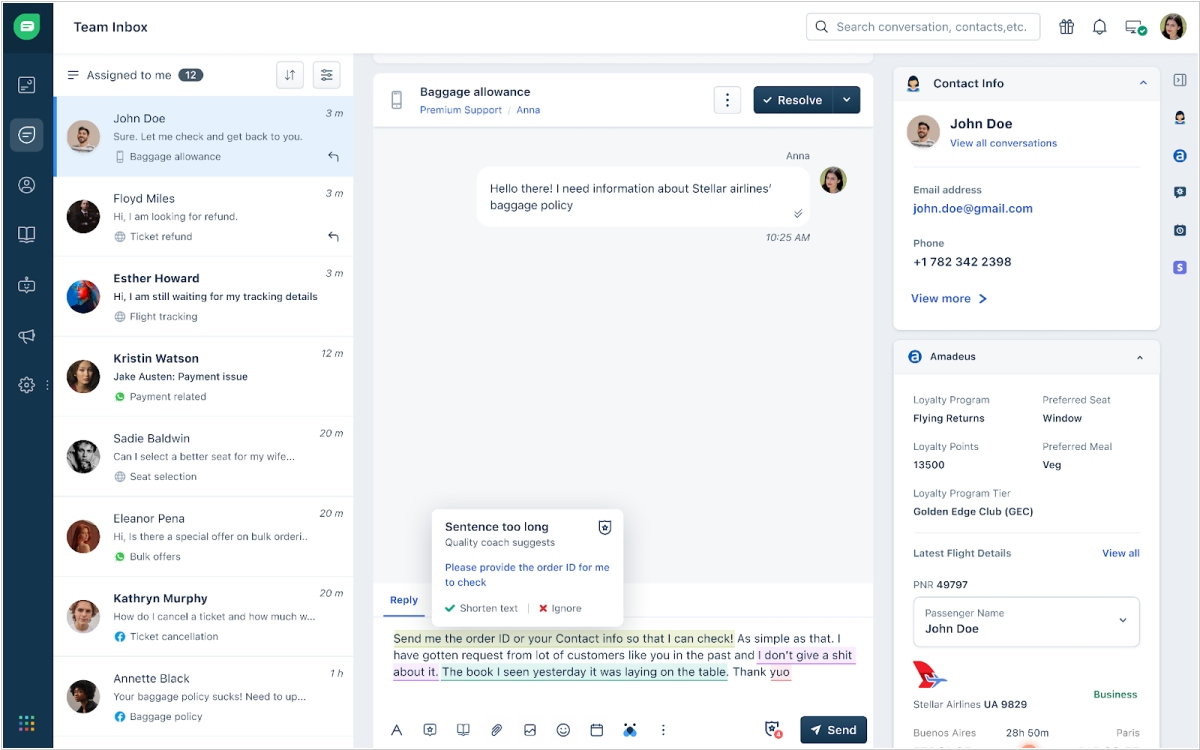The height and width of the screenshot is (750, 1200).
Task: Open the gift icon in header
Action: point(1067,27)
